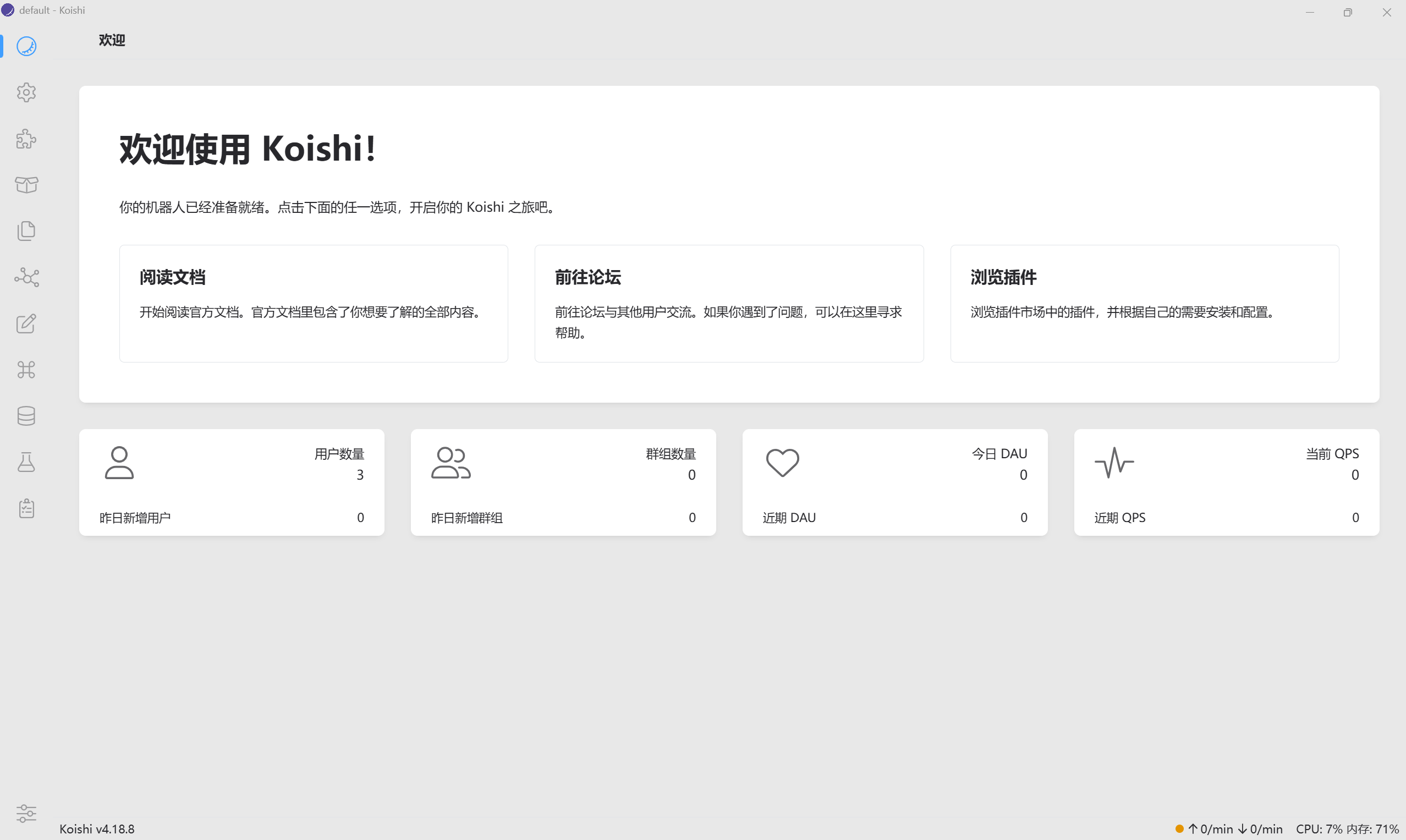This screenshot has width=1406, height=840.
Task: Click the 欢迎 page title
Action: pyautogui.click(x=112, y=40)
